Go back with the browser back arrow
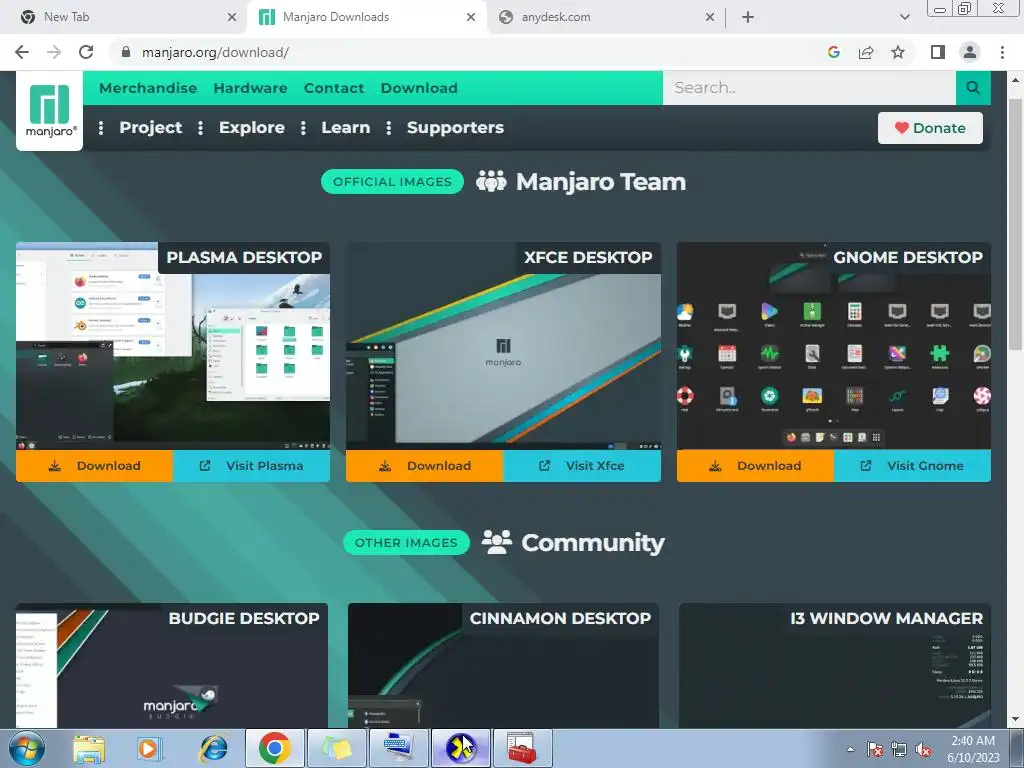This screenshot has height=768, width=1024. coord(22,52)
